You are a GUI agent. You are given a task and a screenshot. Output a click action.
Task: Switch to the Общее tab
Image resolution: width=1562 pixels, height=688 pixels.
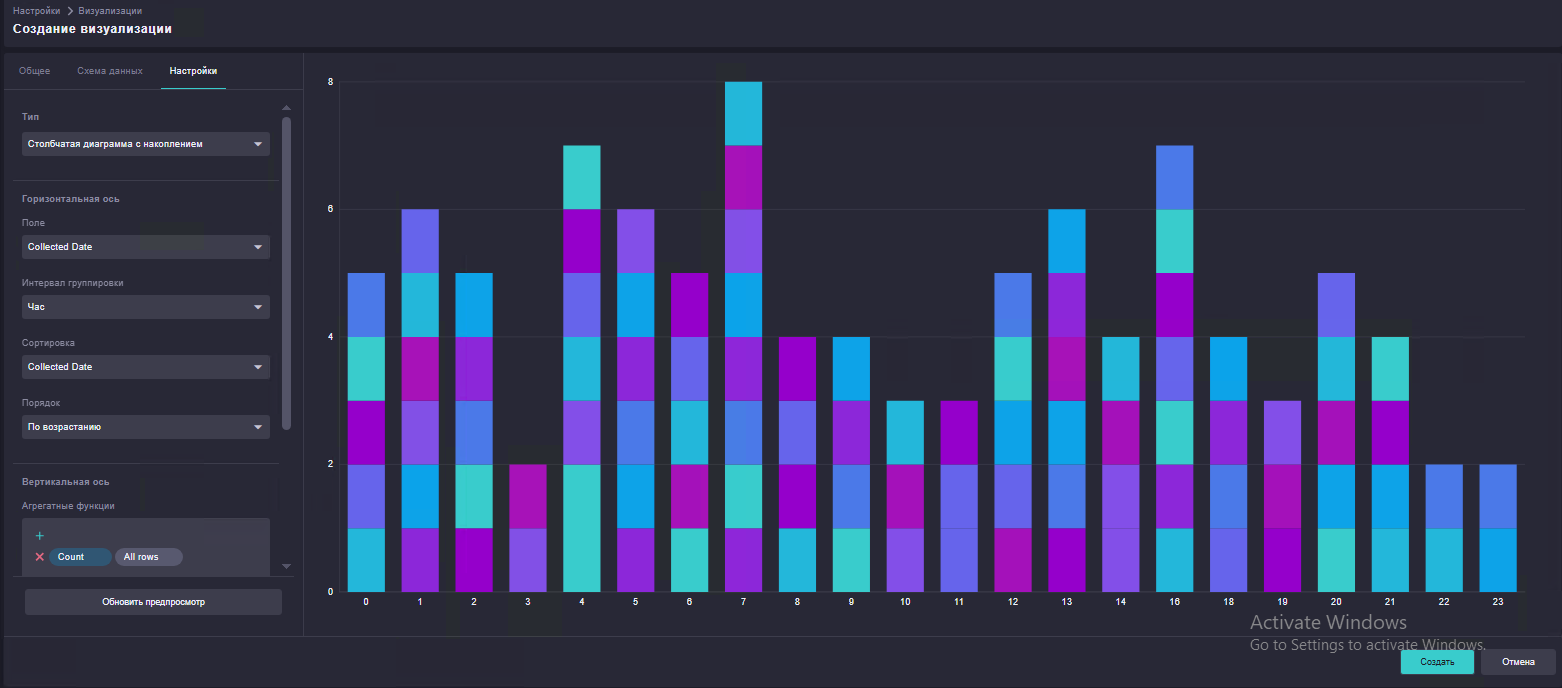pos(35,71)
